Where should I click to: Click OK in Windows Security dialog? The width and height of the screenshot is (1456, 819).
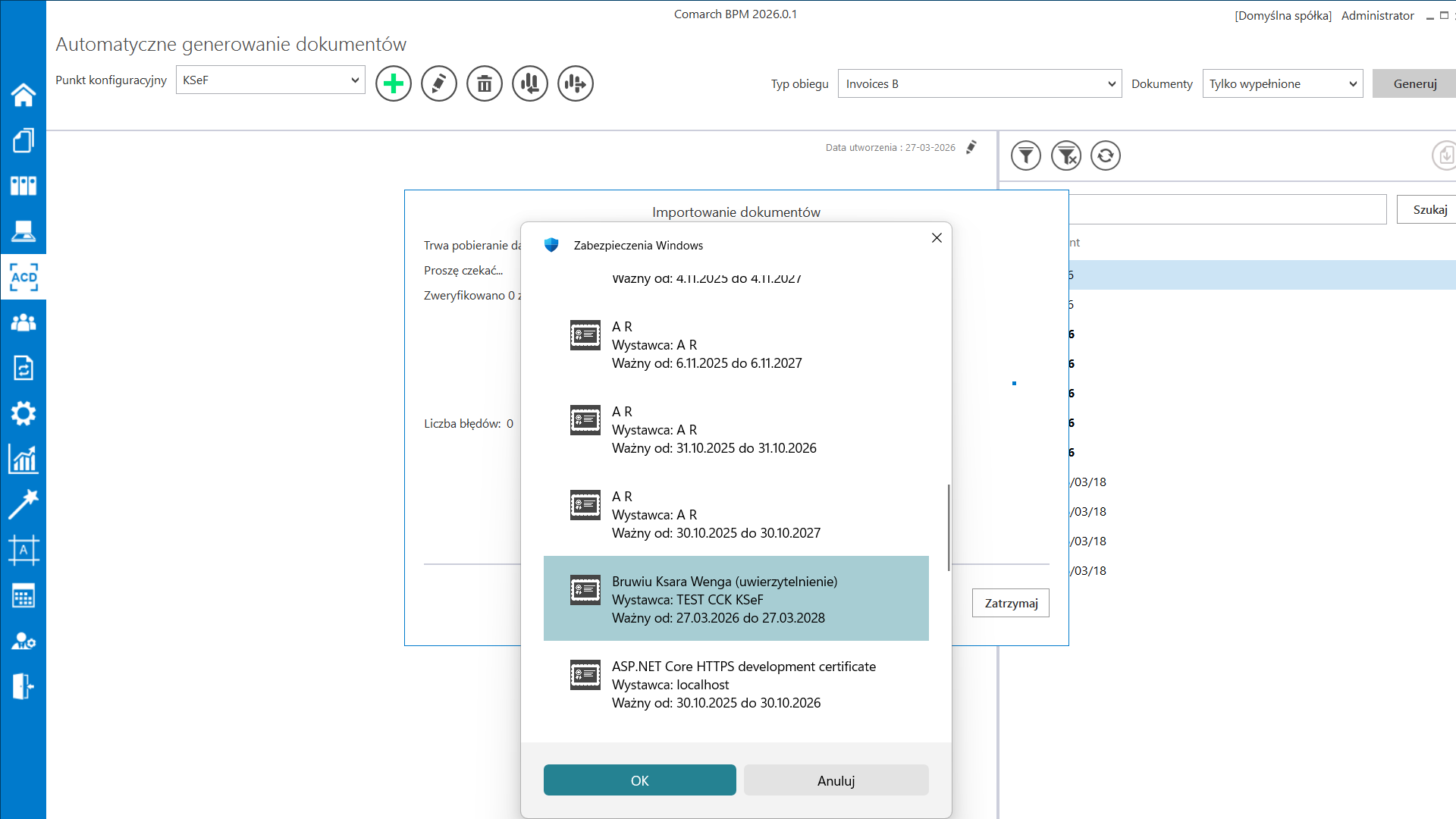[x=639, y=780]
